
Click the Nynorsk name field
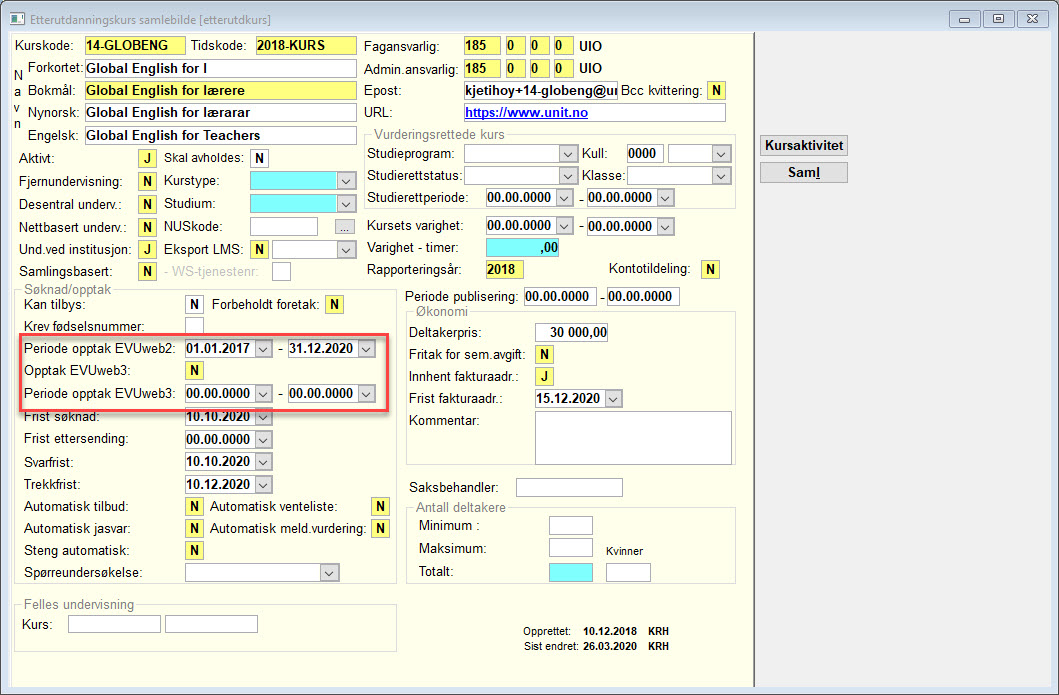[x=221, y=113]
